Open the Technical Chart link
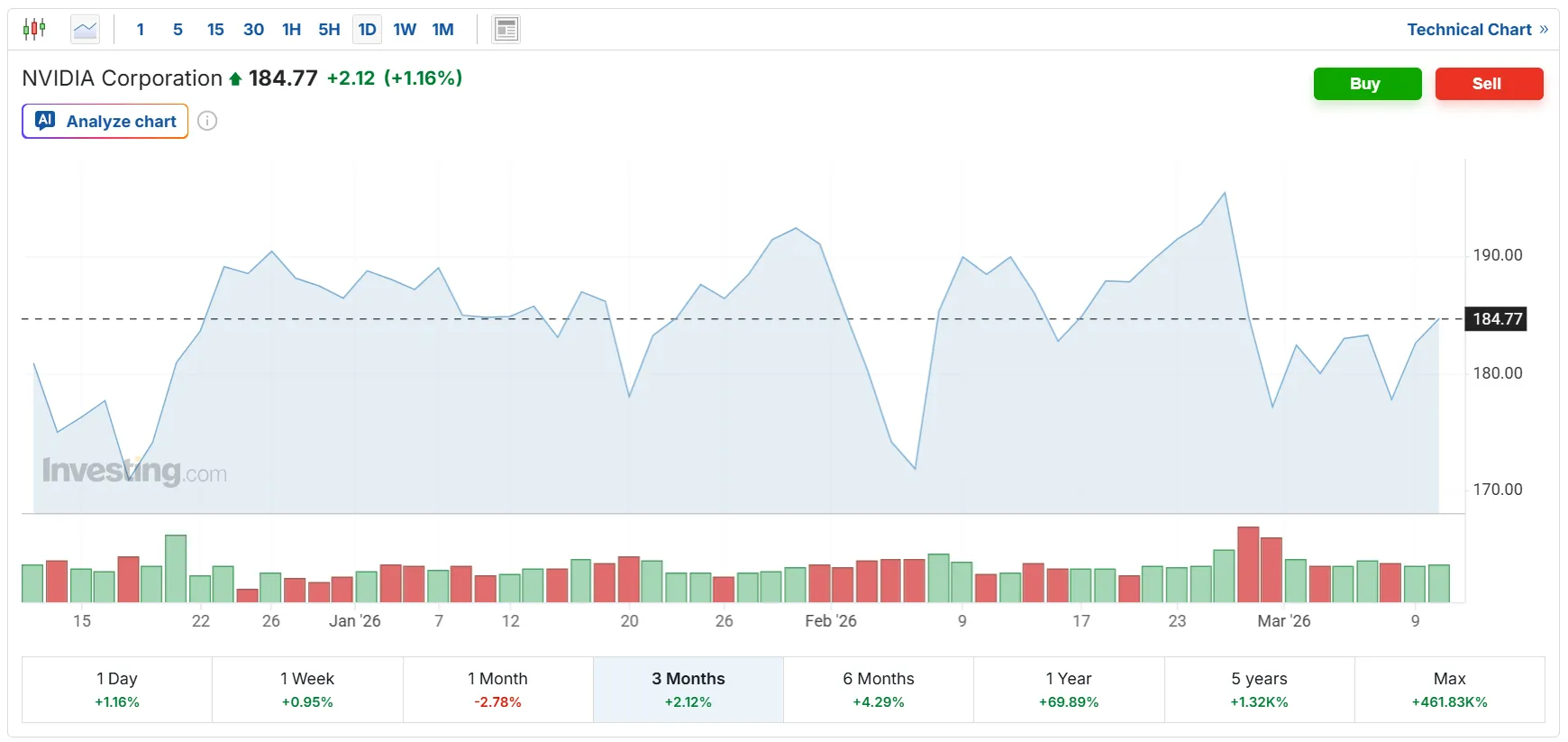Viewport: 1568px width, 742px height. 1476,30
